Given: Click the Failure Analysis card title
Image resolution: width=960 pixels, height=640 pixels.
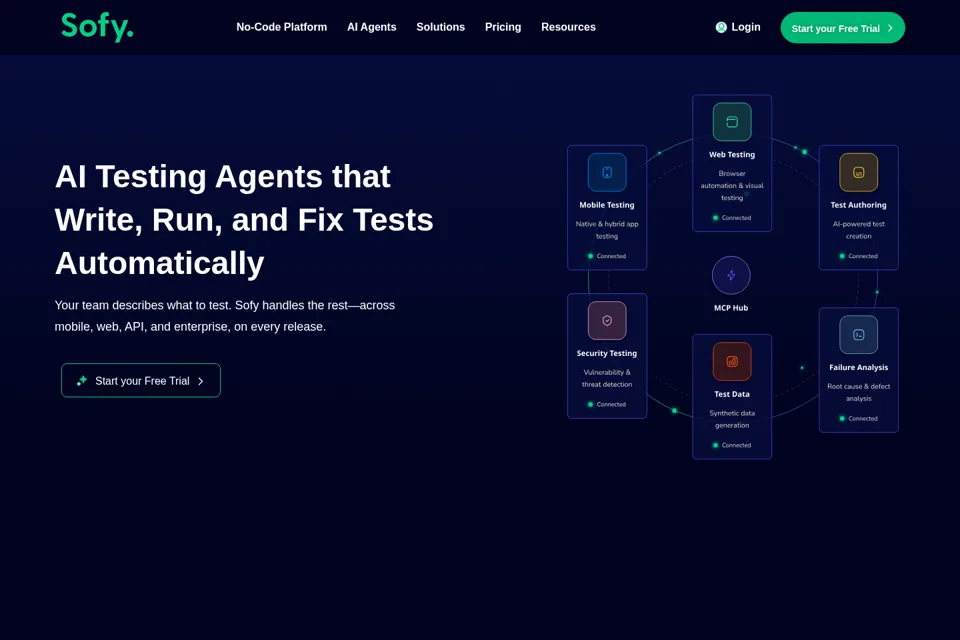Looking at the screenshot, I should coord(858,367).
